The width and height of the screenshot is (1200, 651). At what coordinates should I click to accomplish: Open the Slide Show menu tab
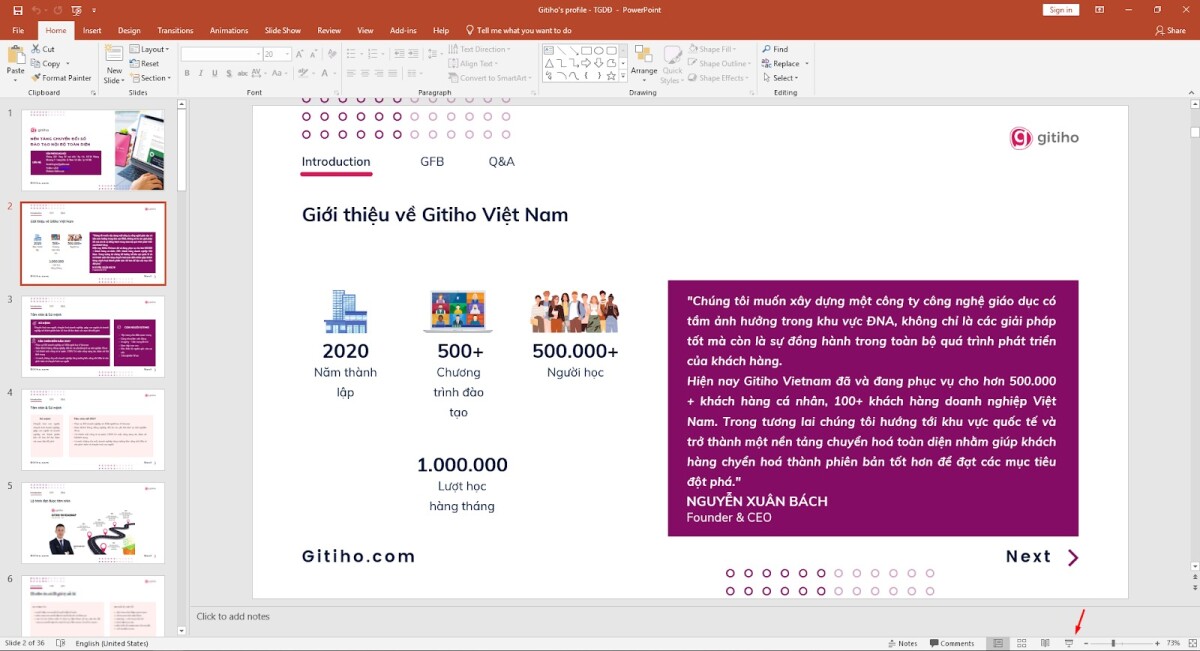coord(282,30)
